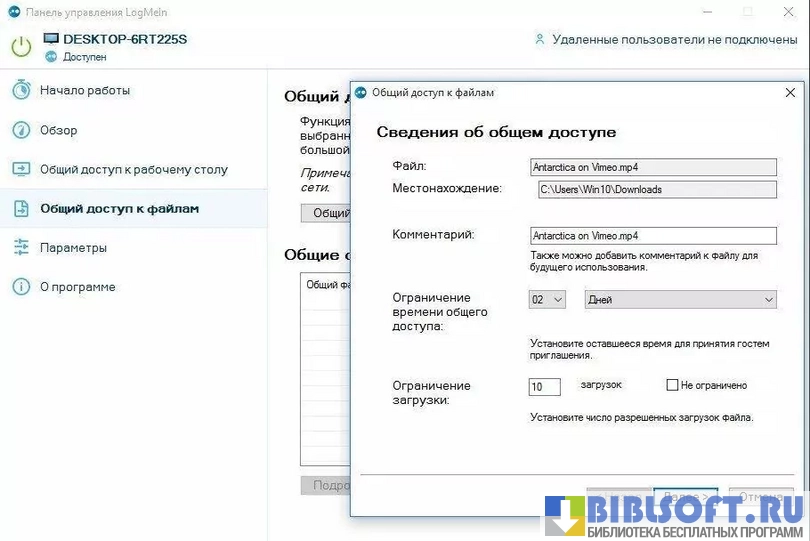
Task: Click the remote users person icon
Action: tap(540, 40)
